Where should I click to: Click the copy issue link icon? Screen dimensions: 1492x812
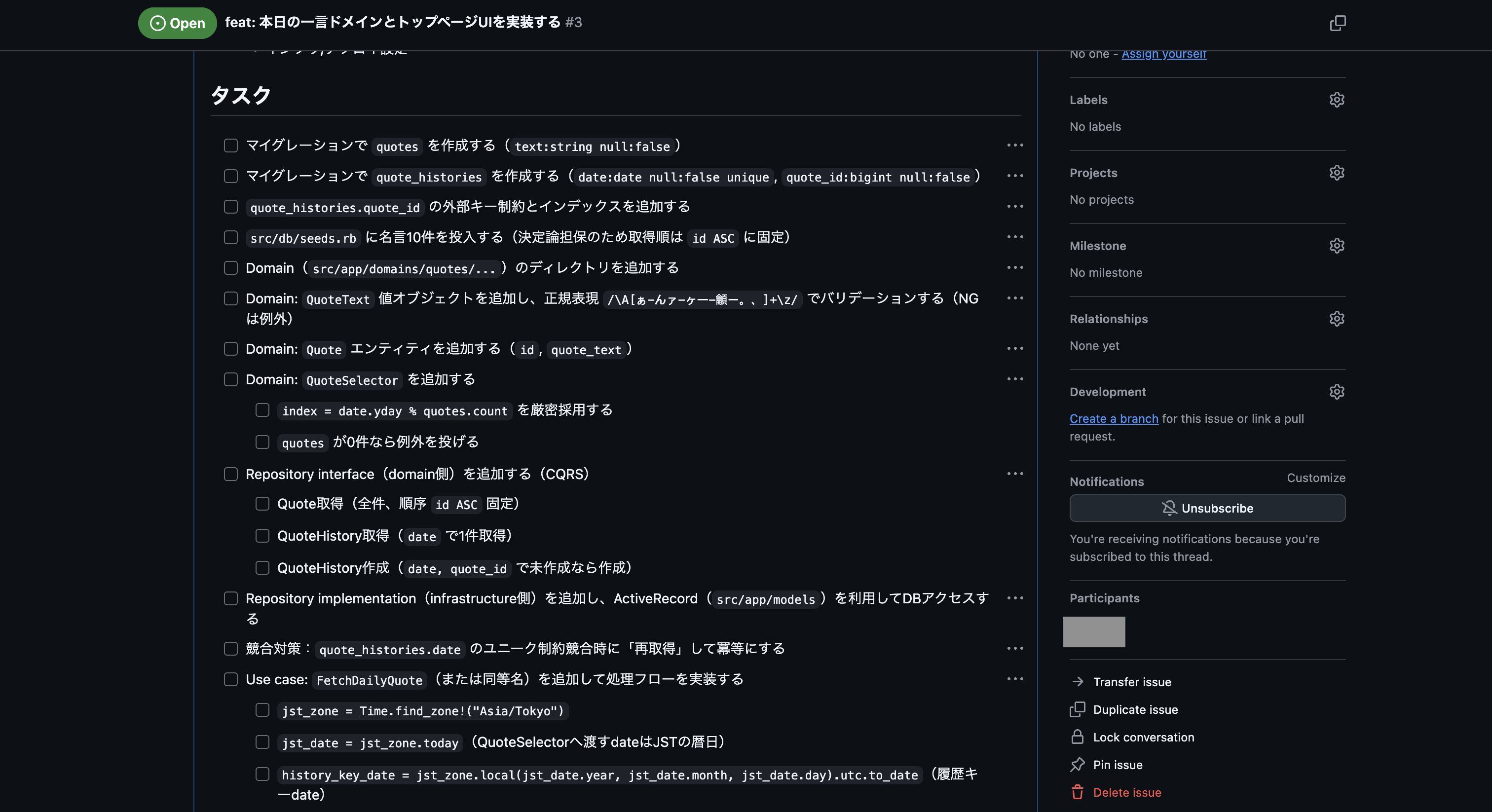[1338, 23]
